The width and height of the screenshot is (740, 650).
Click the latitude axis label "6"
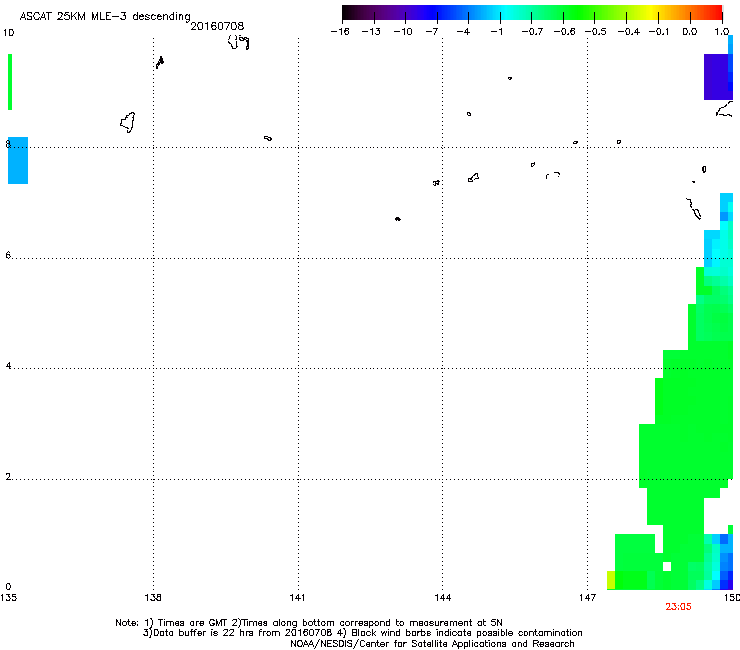(8, 255)
